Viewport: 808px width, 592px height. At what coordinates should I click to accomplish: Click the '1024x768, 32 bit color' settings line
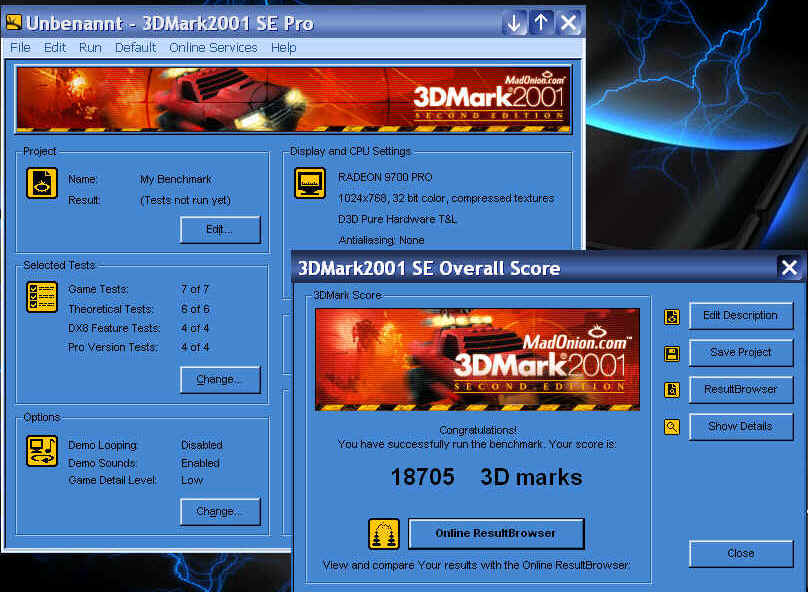[446, 198]
